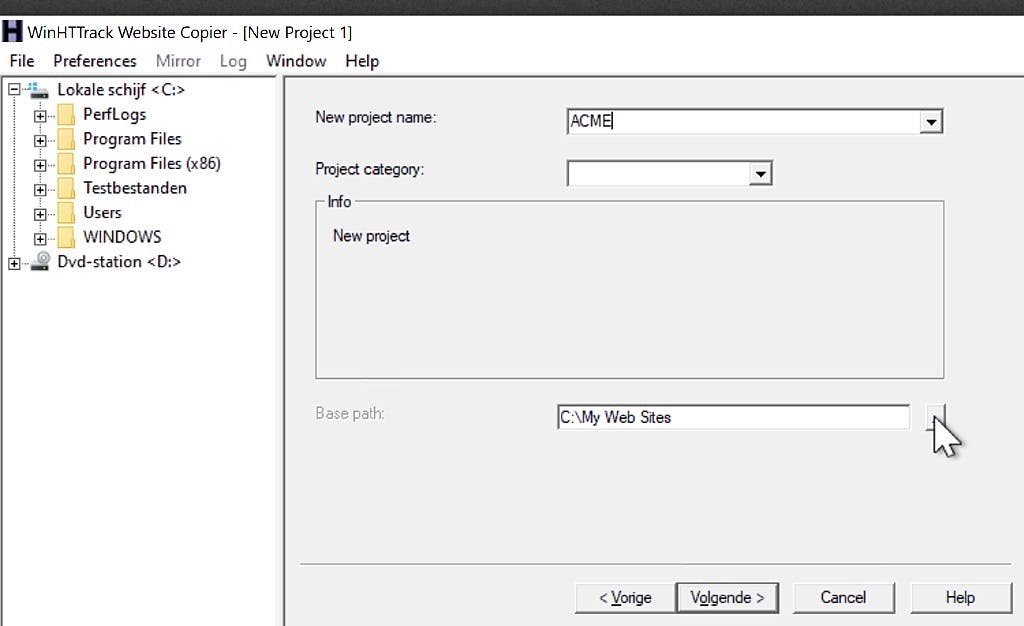Collapse the Lokale schijf C: tree node
1024x626 pixels.
14,89
